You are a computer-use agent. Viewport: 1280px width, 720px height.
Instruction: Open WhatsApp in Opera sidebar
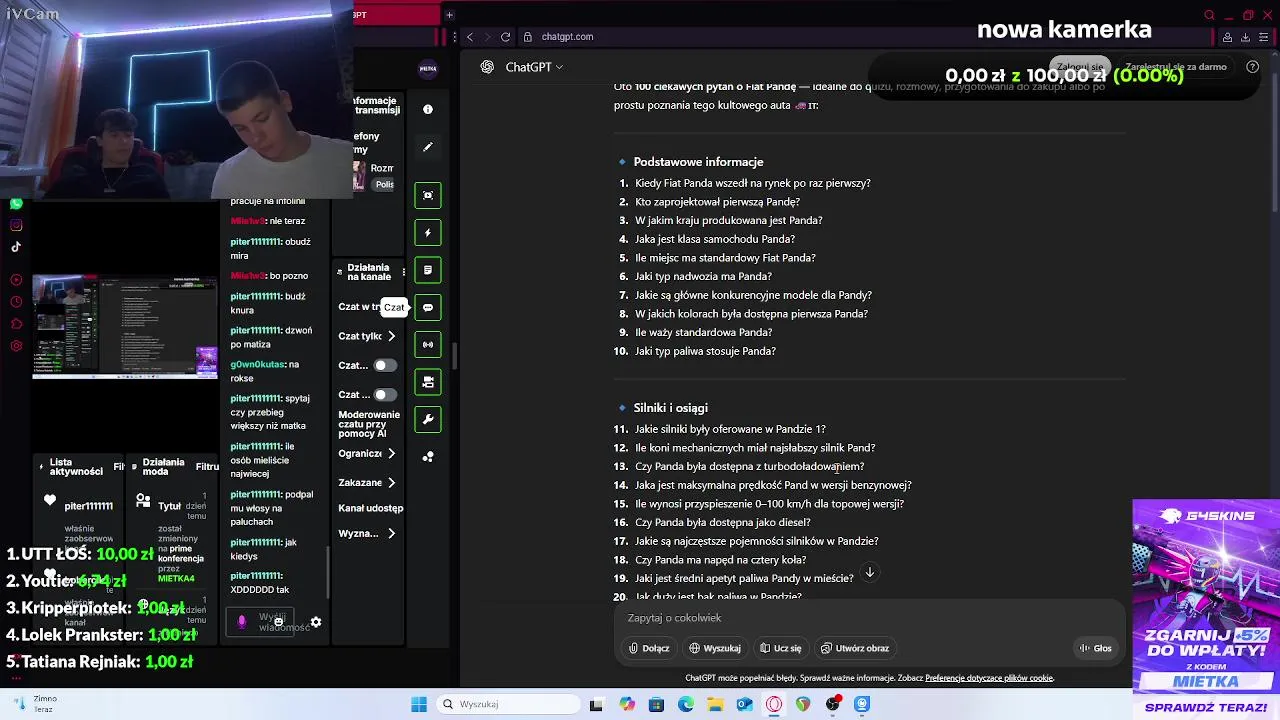(16, 203)
